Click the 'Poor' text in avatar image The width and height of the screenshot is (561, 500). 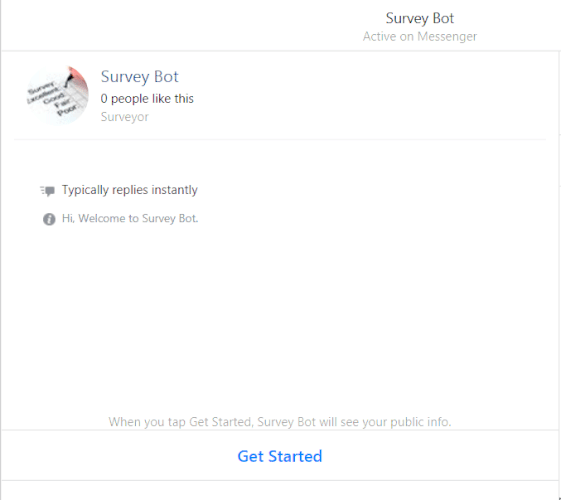click(67, 110)
